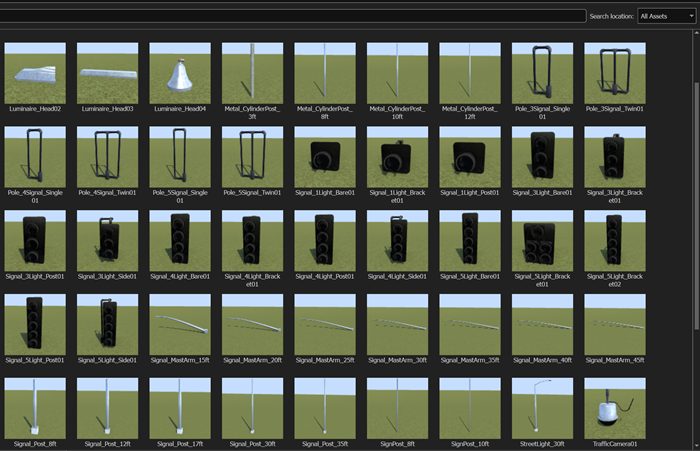Screen dimensions: 700x451
Task: Select Metal_CylinderPost_12ft thumbnail
Action: click(x=470, y=73)
